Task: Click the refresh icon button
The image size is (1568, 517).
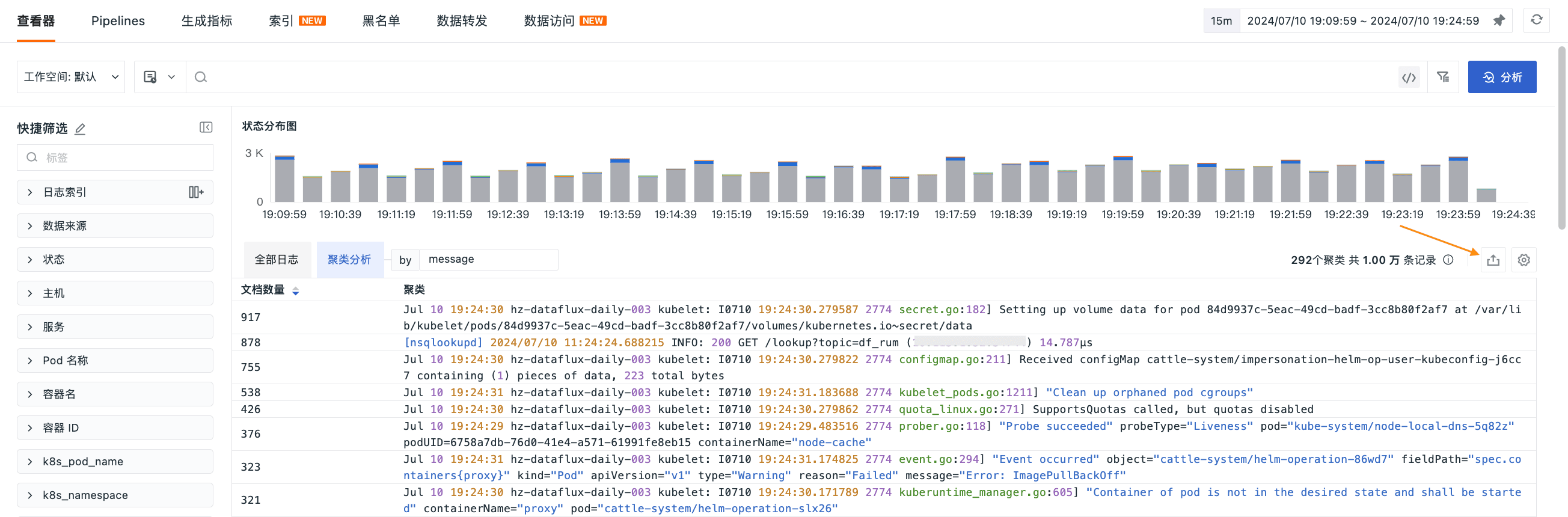Action: [1536, 20]
